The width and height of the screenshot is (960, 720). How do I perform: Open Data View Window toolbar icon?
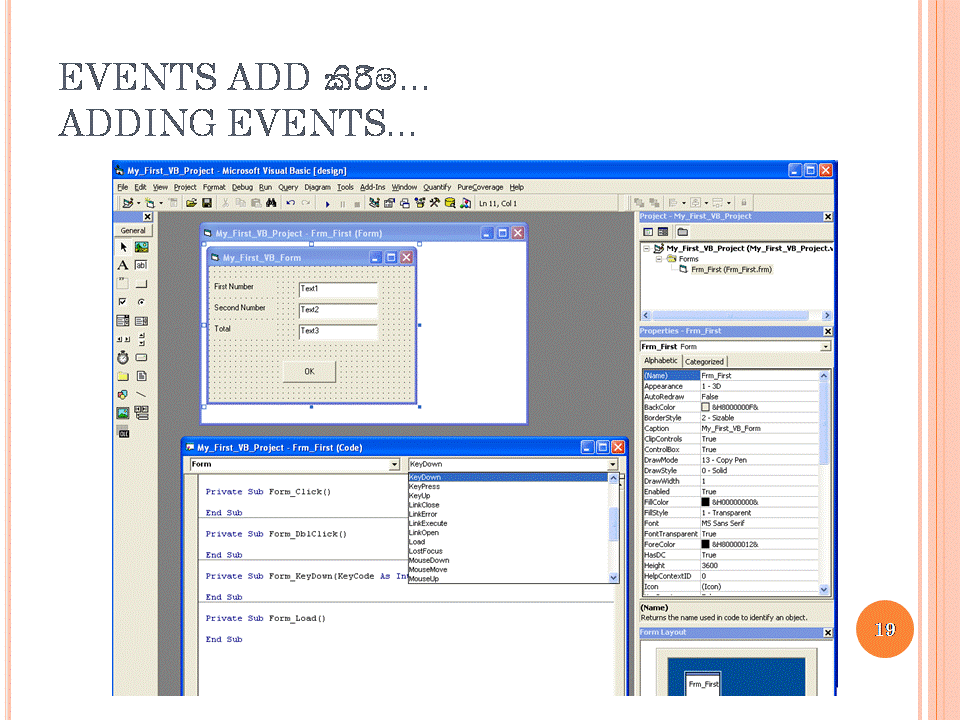(450, 203)
